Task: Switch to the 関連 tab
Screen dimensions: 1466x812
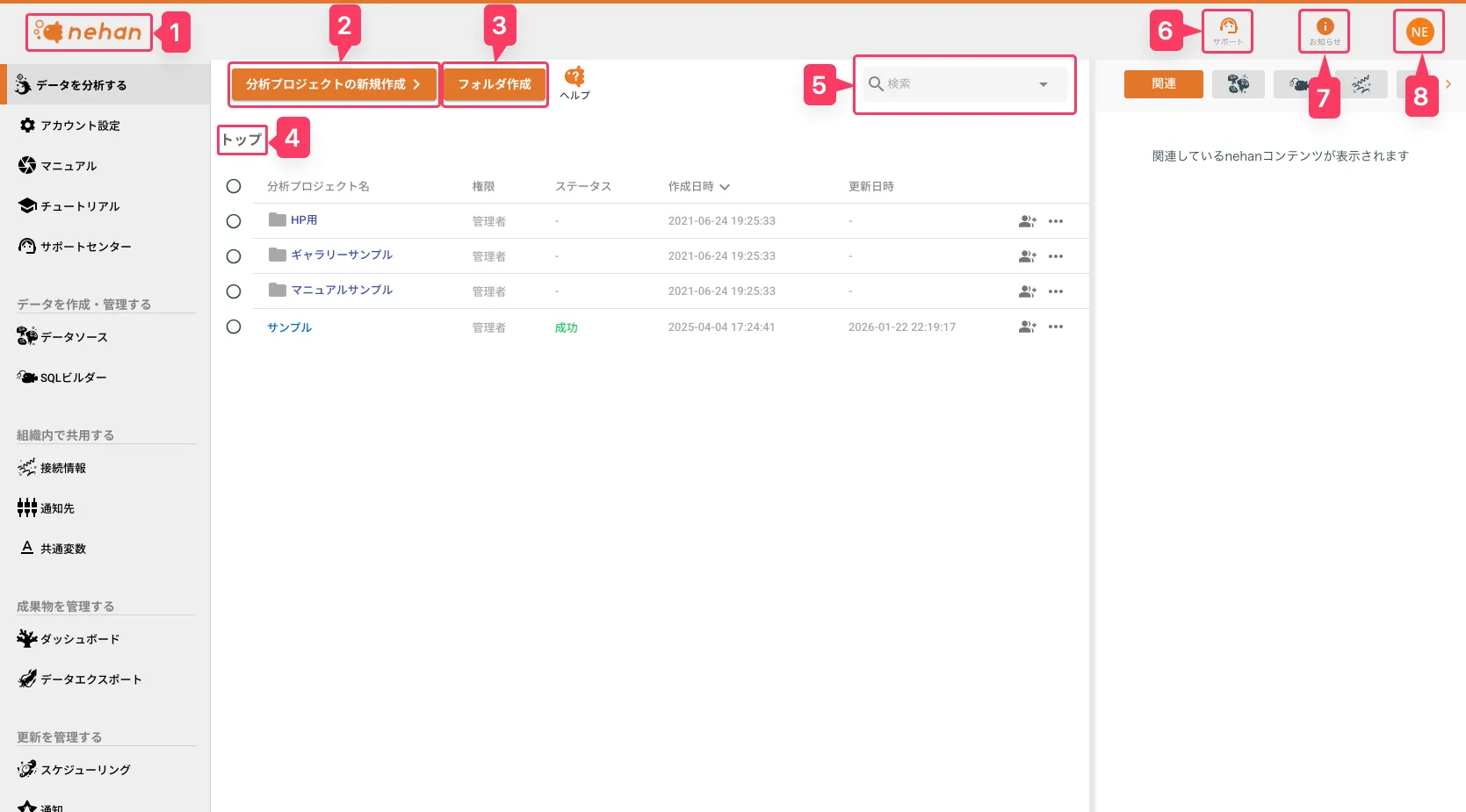Action: (x=1163, y=83)
